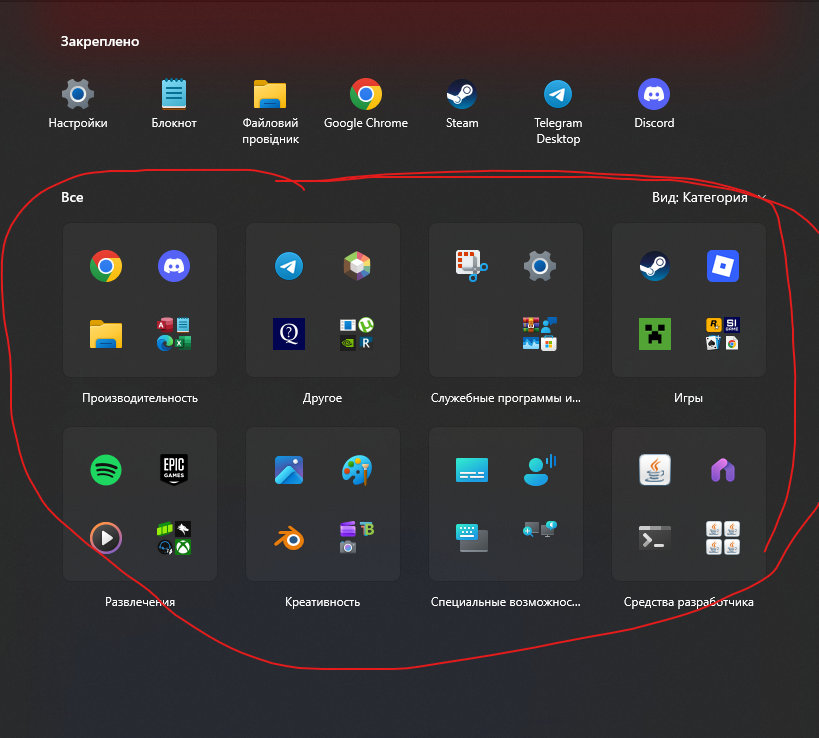
Task: Open Terminal in Средства разработчика group
Action: point(654,537)
